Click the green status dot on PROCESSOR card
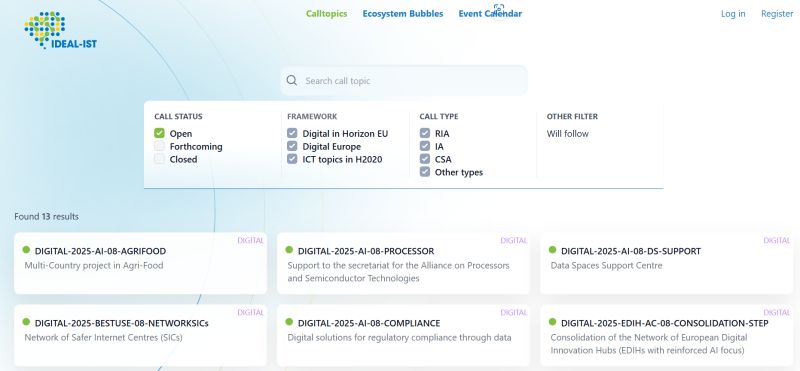 pyautogui.click(x=289, y=250)
